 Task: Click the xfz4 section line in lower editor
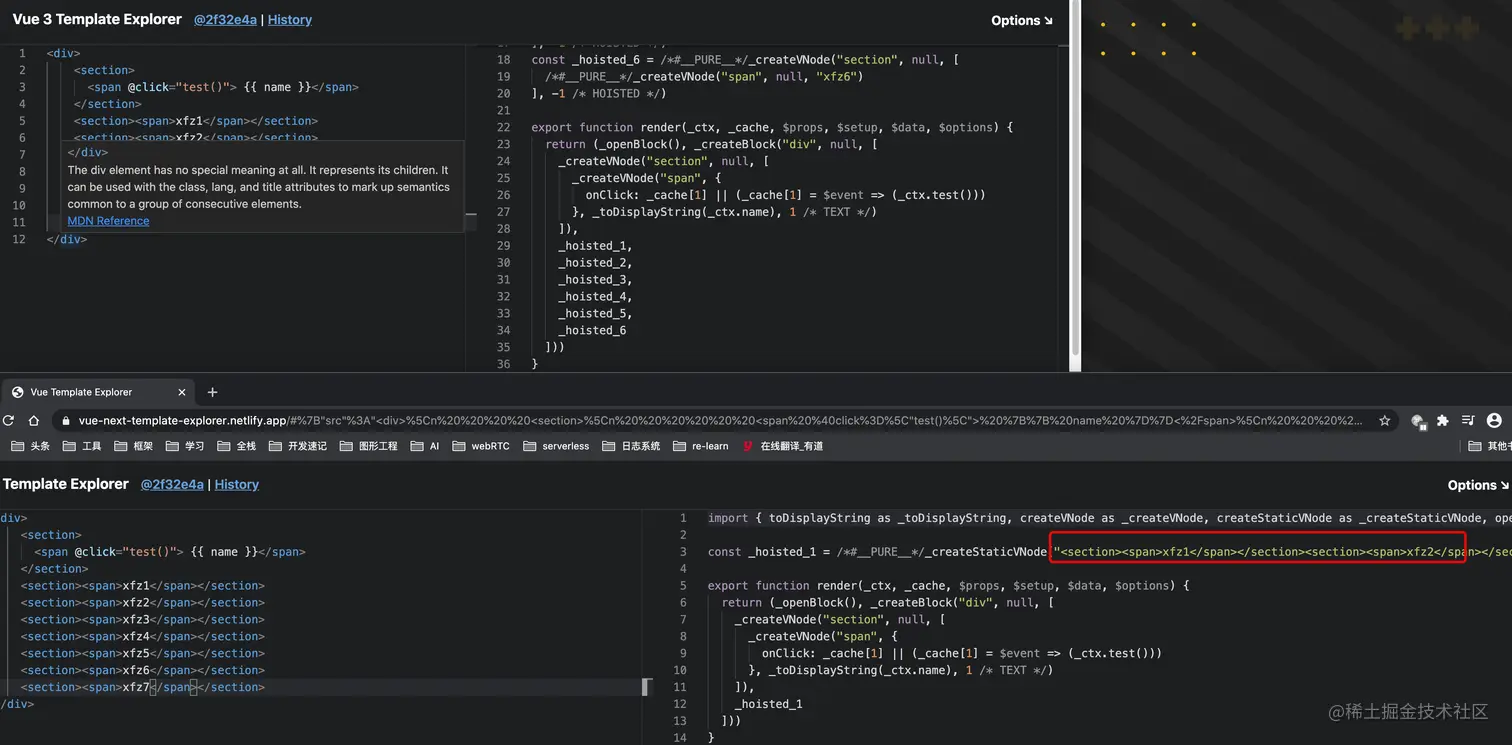coord(143,636)
